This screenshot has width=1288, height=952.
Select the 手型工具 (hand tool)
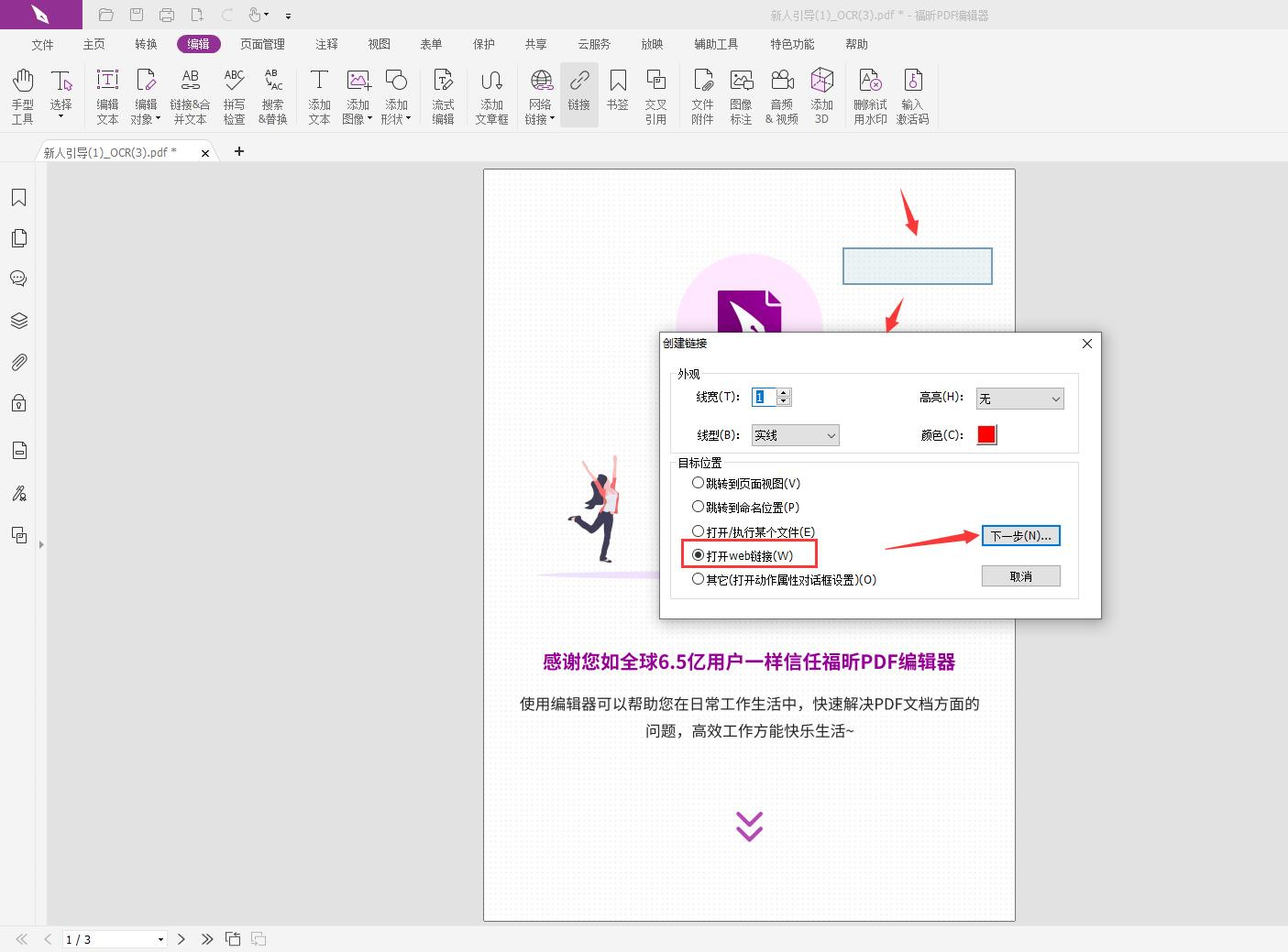22,94
